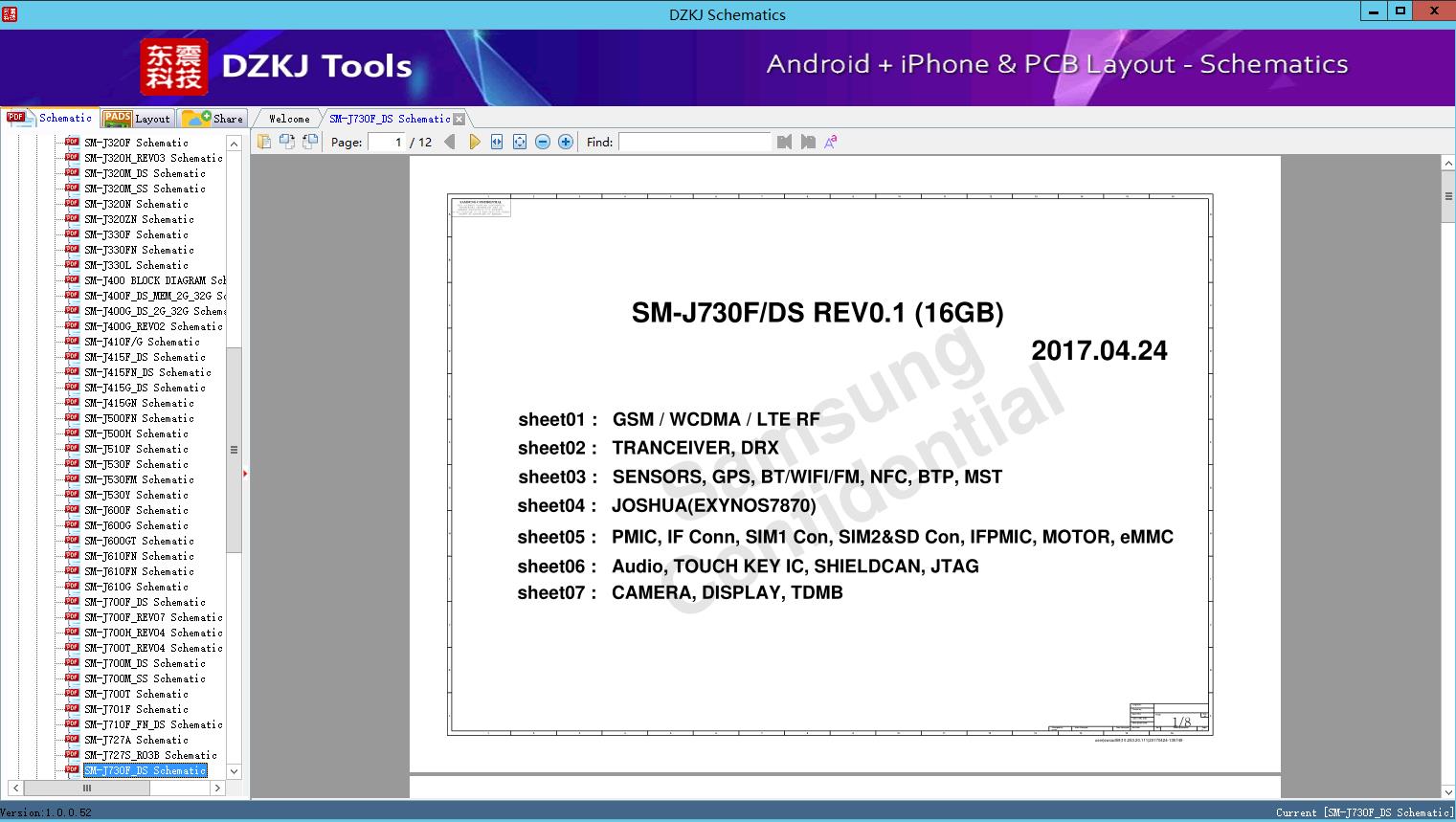Select SM-J700M_SS Schematic
This screenshot has width=1456, height=822.
(x=145, y=678)
